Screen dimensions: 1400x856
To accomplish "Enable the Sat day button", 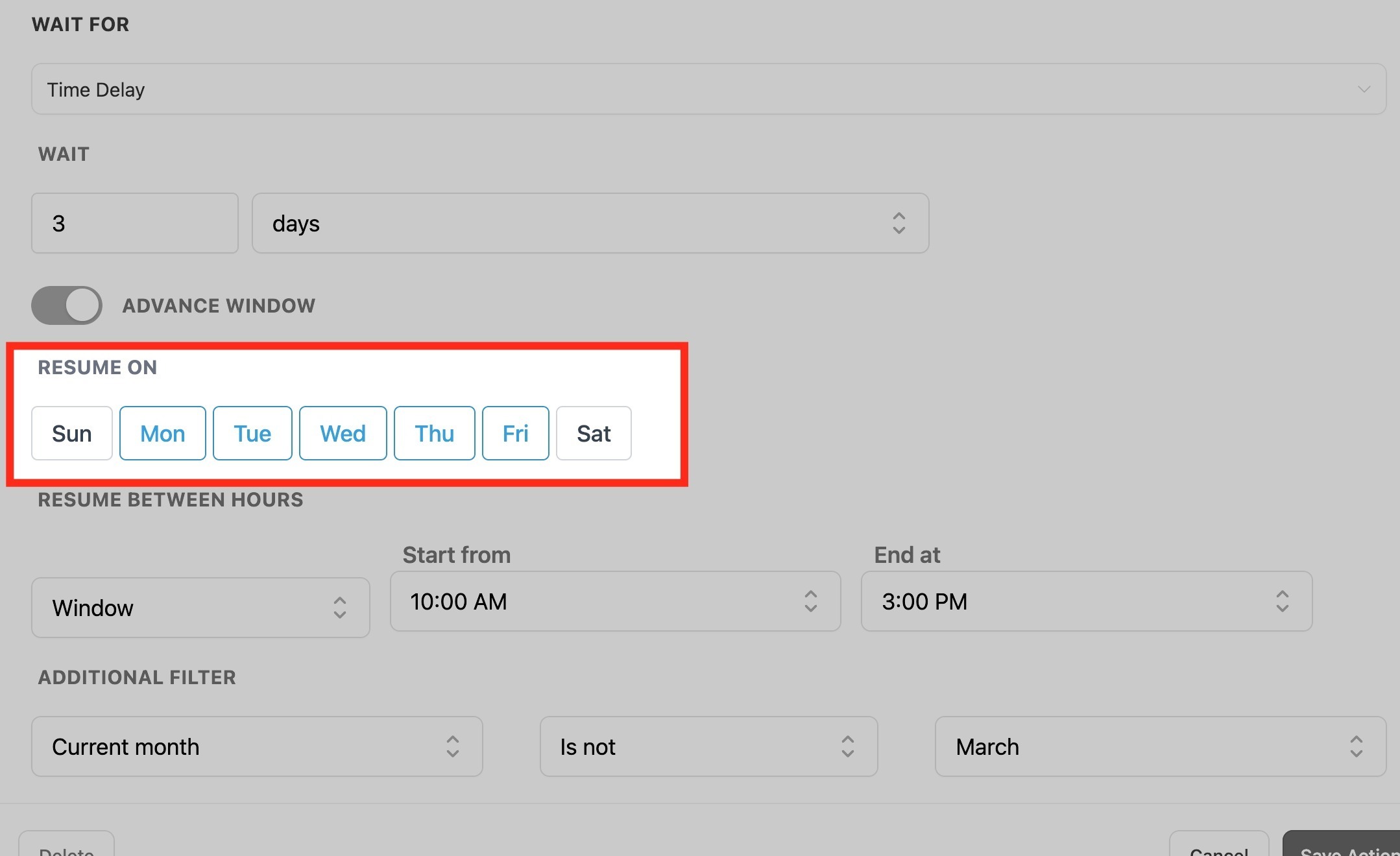I will (x=594, y=433).
